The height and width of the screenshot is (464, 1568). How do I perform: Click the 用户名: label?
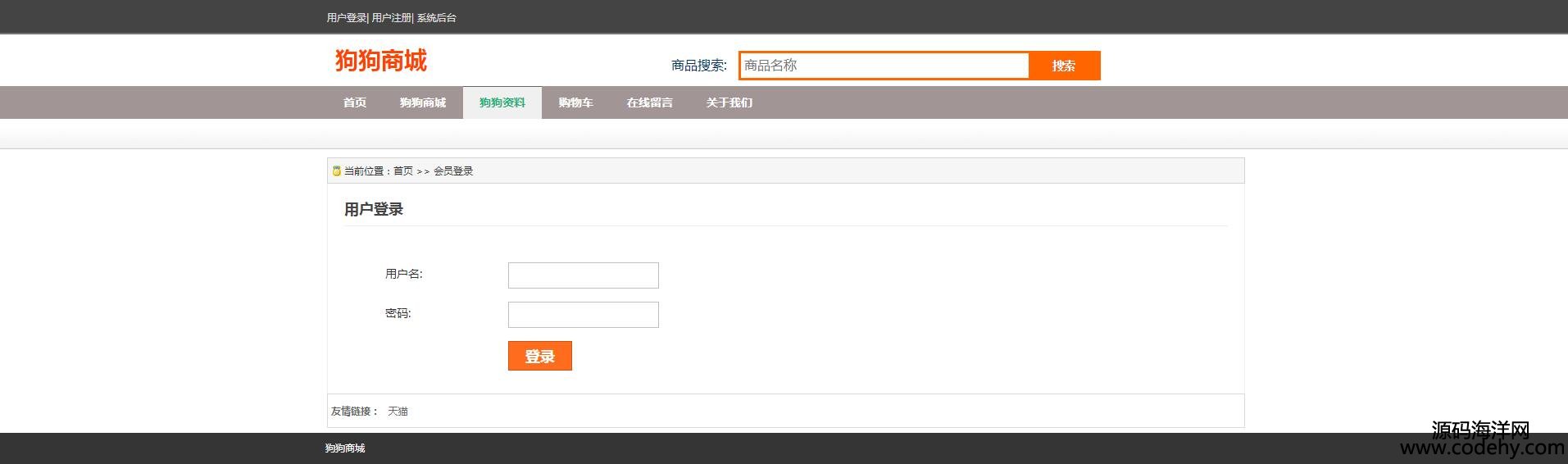[404, 274]
